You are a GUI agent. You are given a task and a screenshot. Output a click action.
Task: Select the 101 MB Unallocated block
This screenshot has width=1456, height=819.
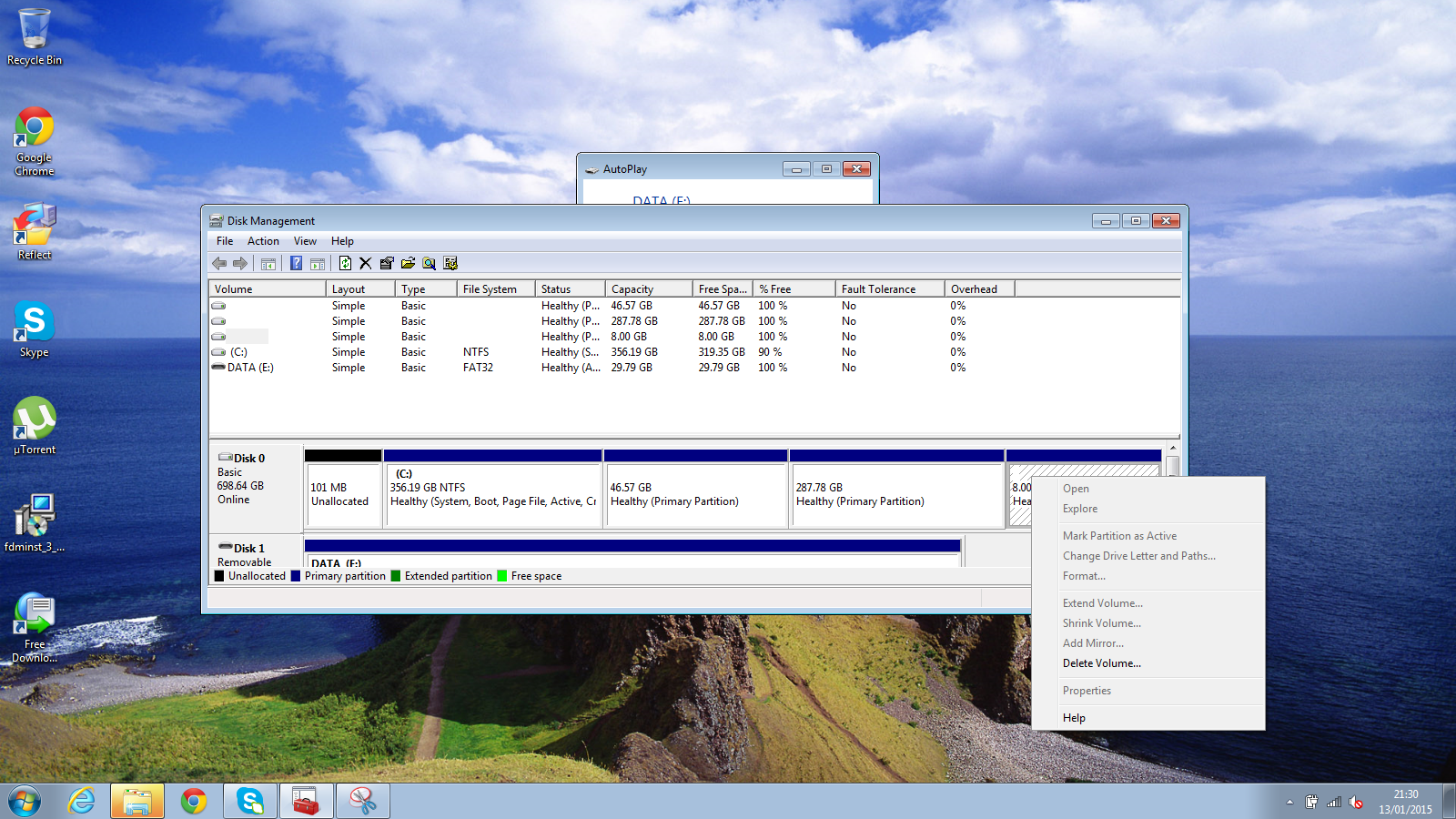pos(343,496)
